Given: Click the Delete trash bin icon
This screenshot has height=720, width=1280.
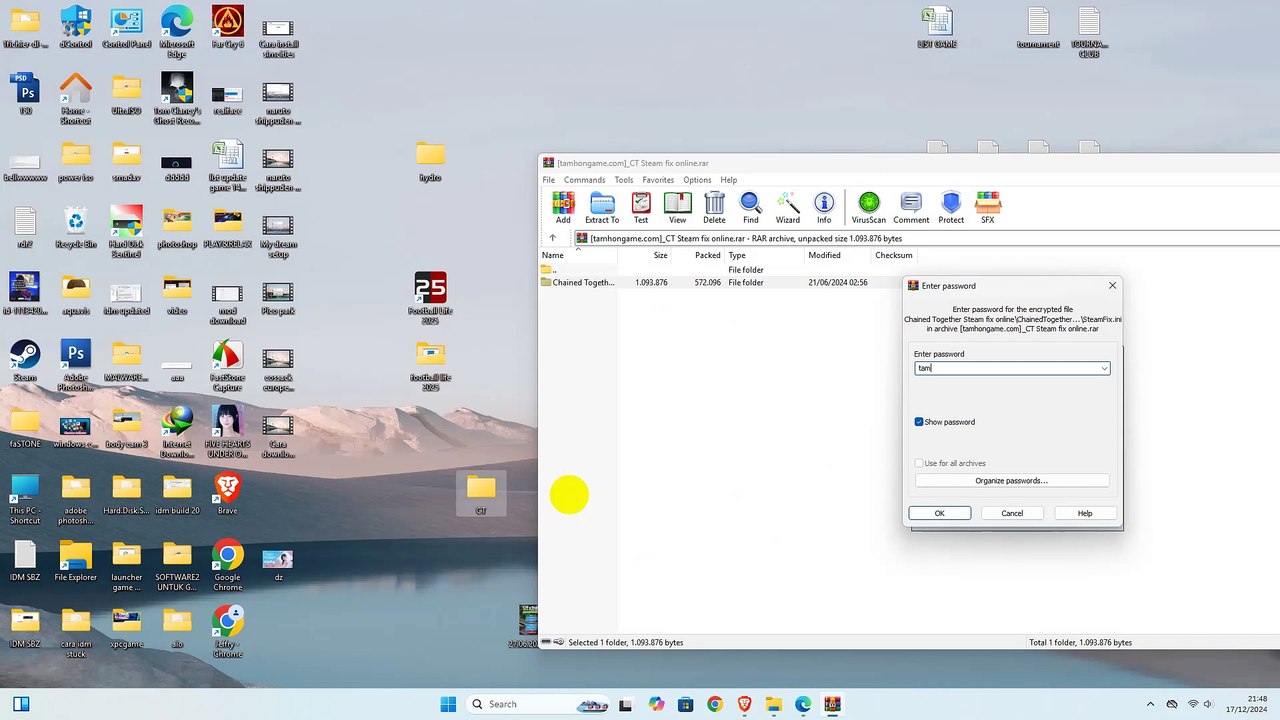Looking at the screenshot, I should (x=714, y=208).
